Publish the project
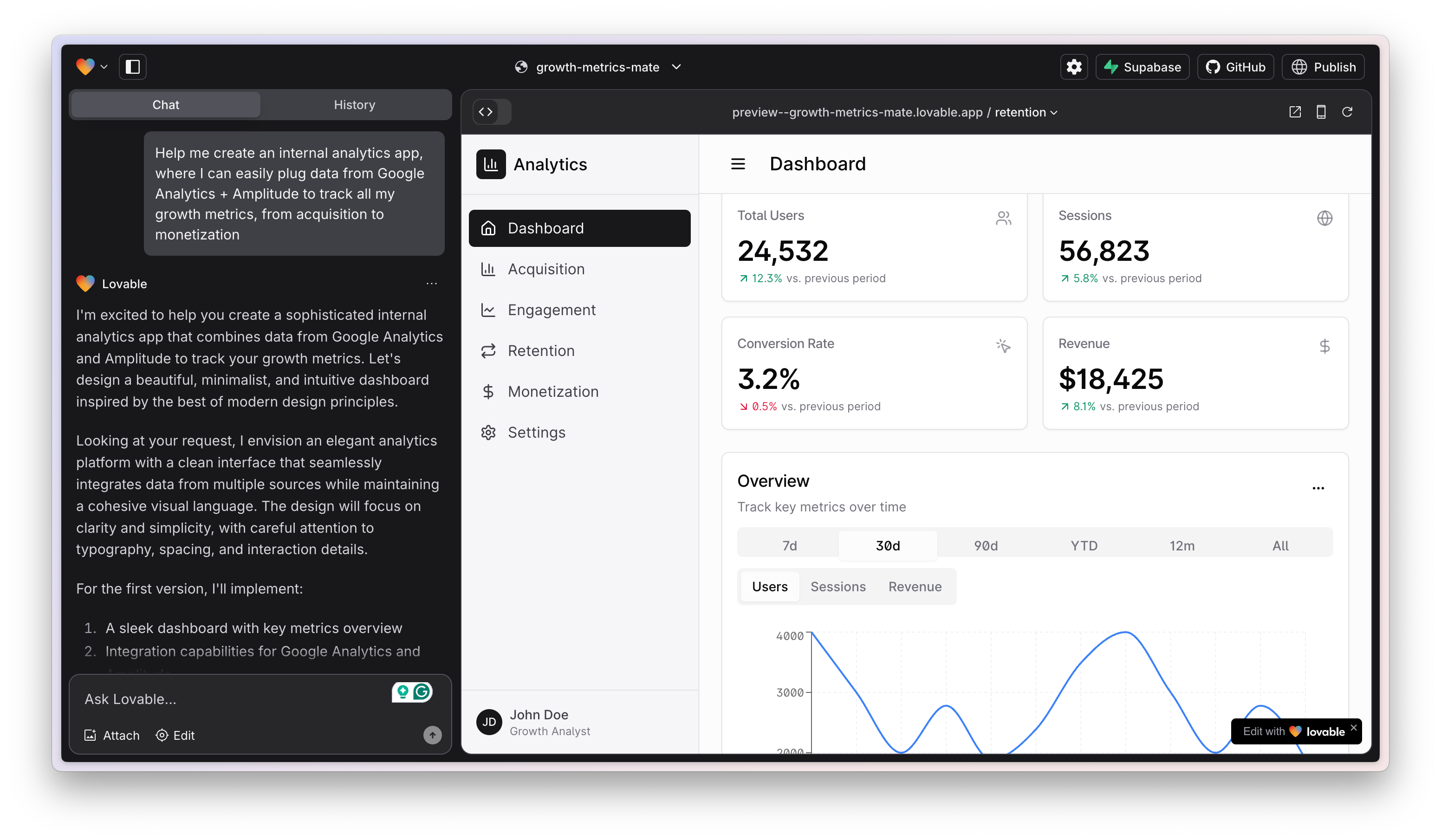This screenshot has height=840, width=1441. tap(1323, 67)
